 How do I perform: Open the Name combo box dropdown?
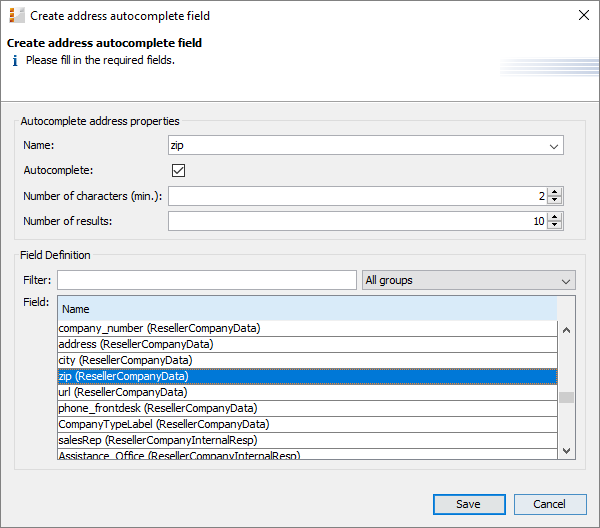pyautogui.click(x=553, y=146)
